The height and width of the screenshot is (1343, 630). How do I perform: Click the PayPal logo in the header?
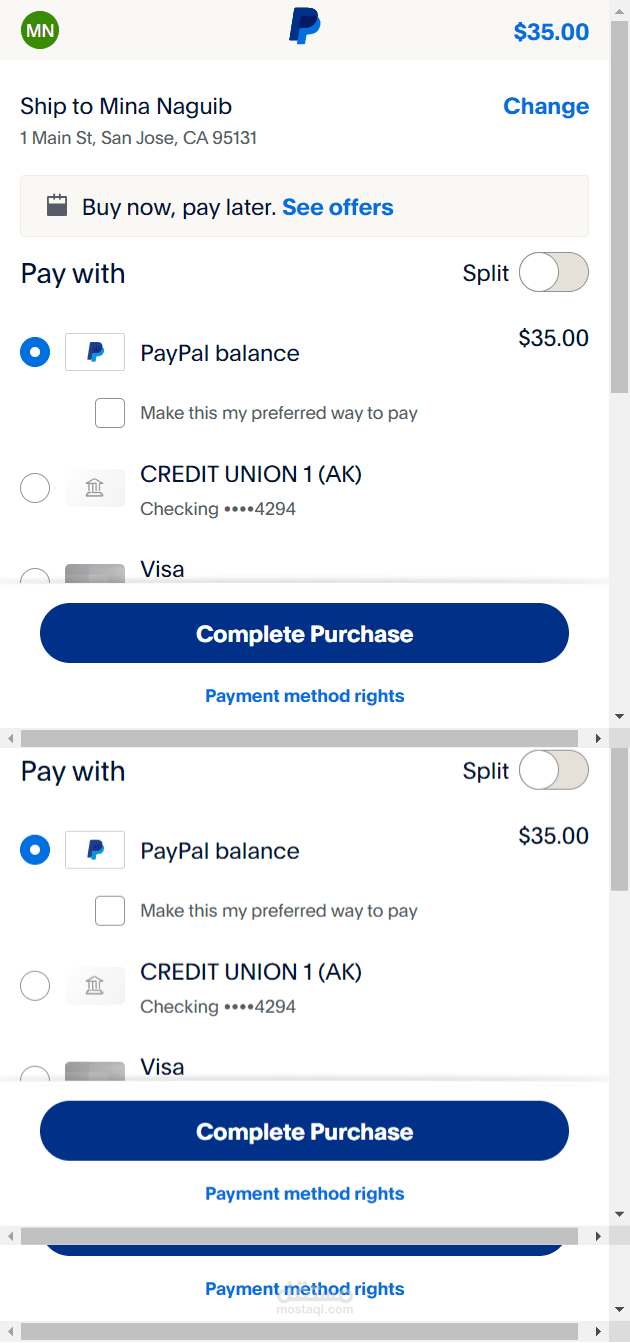(304, 26)
